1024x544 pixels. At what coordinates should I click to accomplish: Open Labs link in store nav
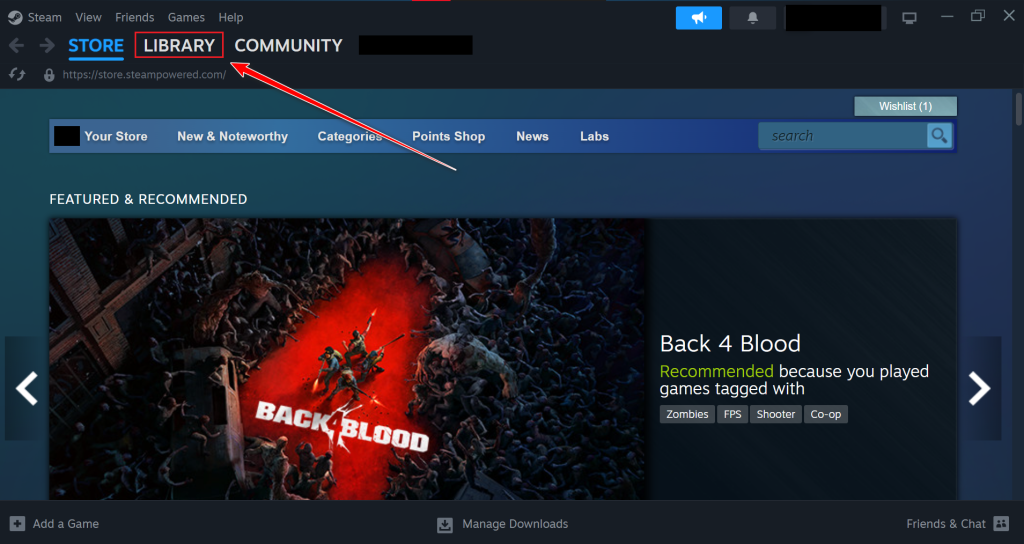[x=594, y=136]
